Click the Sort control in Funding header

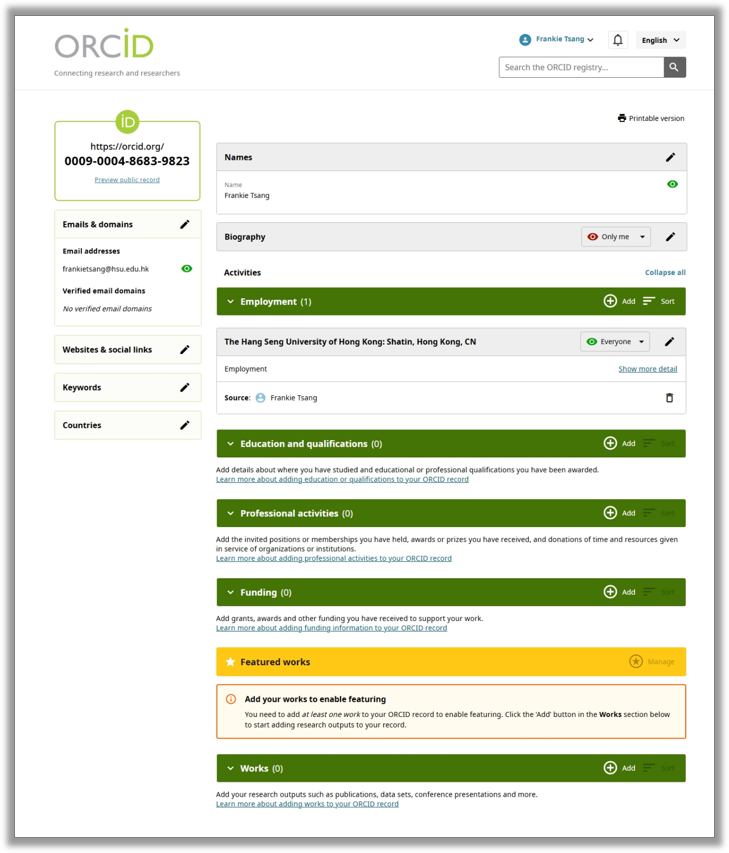(659, 592)
